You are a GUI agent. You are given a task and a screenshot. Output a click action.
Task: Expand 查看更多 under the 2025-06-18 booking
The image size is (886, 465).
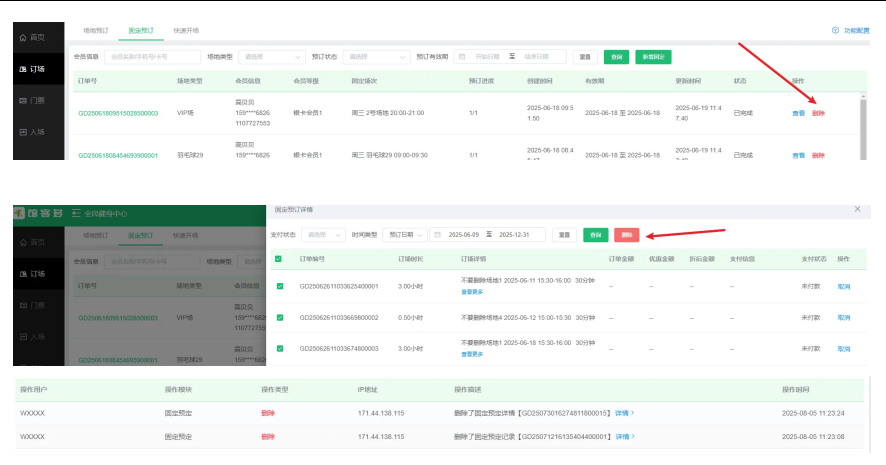[x=472, y=354]
